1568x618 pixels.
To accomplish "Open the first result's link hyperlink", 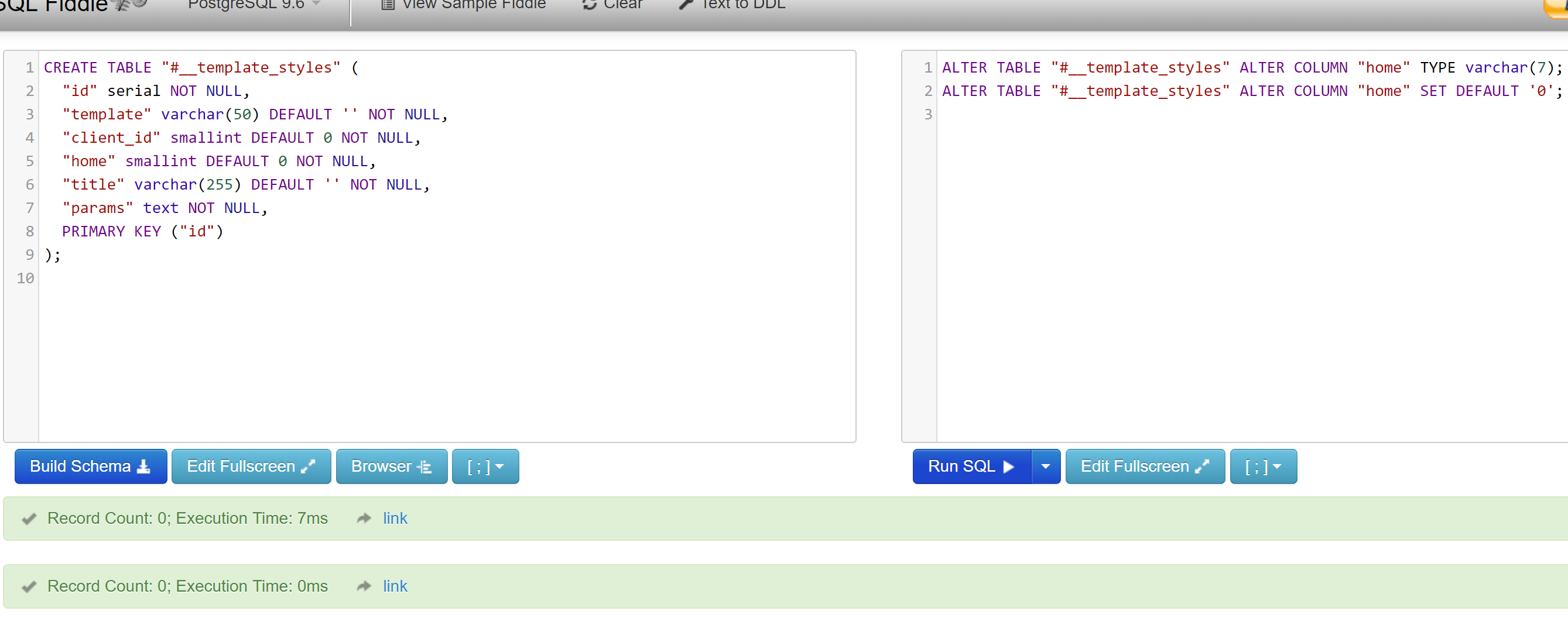I will [395, 518].
